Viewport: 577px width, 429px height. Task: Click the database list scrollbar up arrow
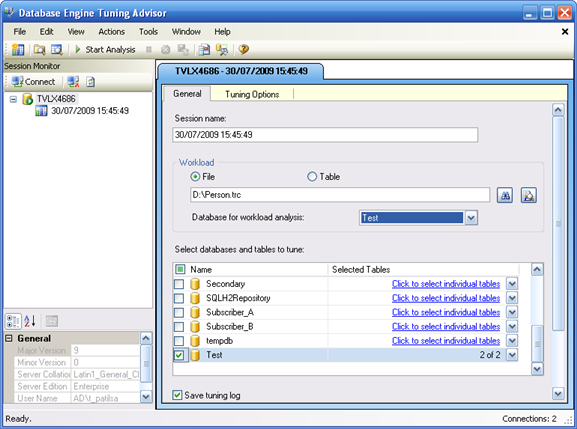[x=537, y=270]
